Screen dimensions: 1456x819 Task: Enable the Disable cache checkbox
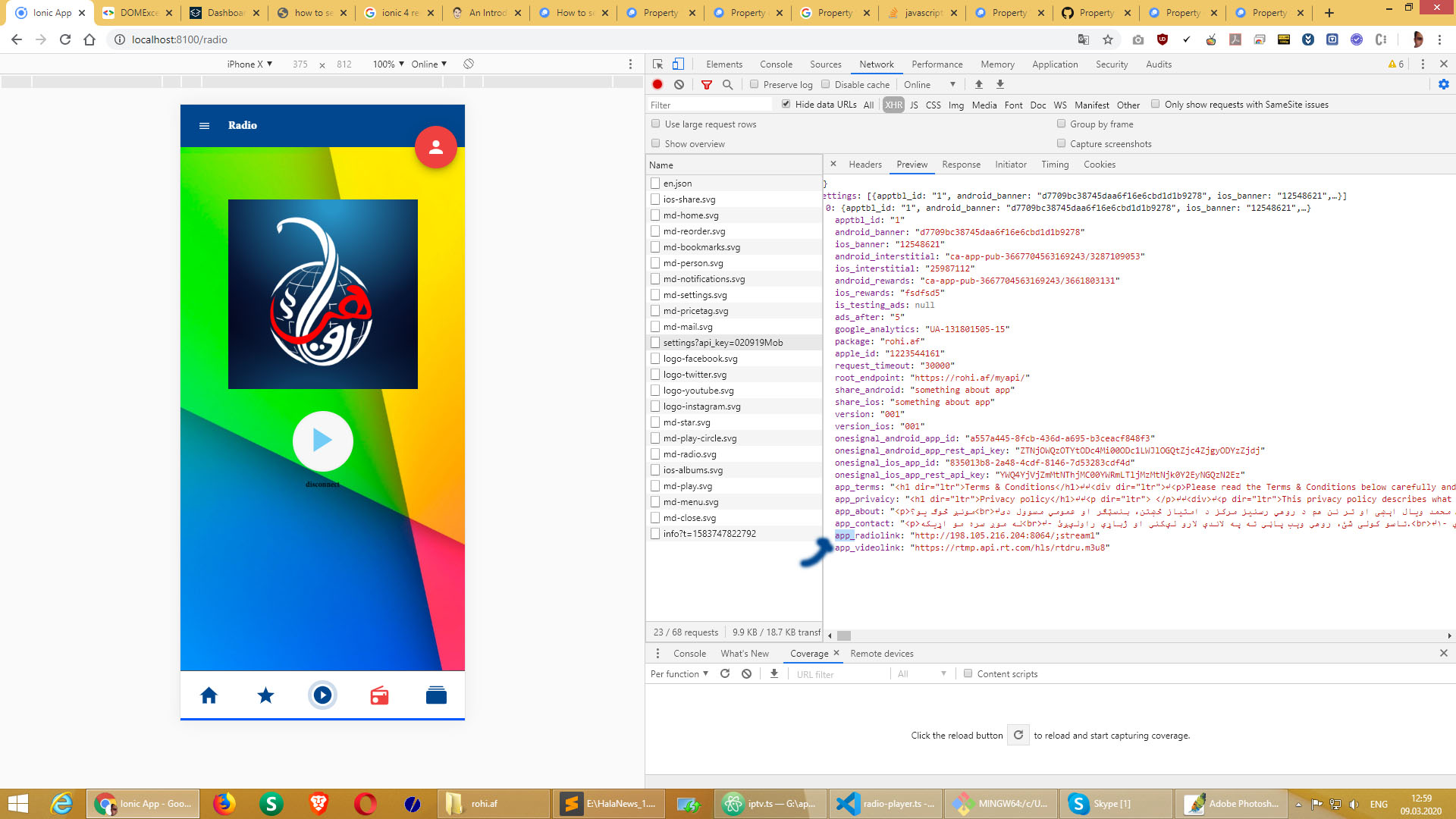click(826, 84)
